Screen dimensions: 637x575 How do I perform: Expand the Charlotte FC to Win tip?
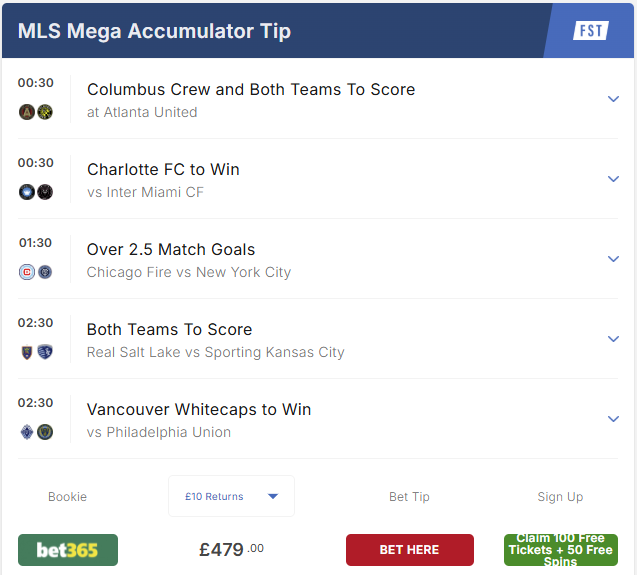click(613, 179)
